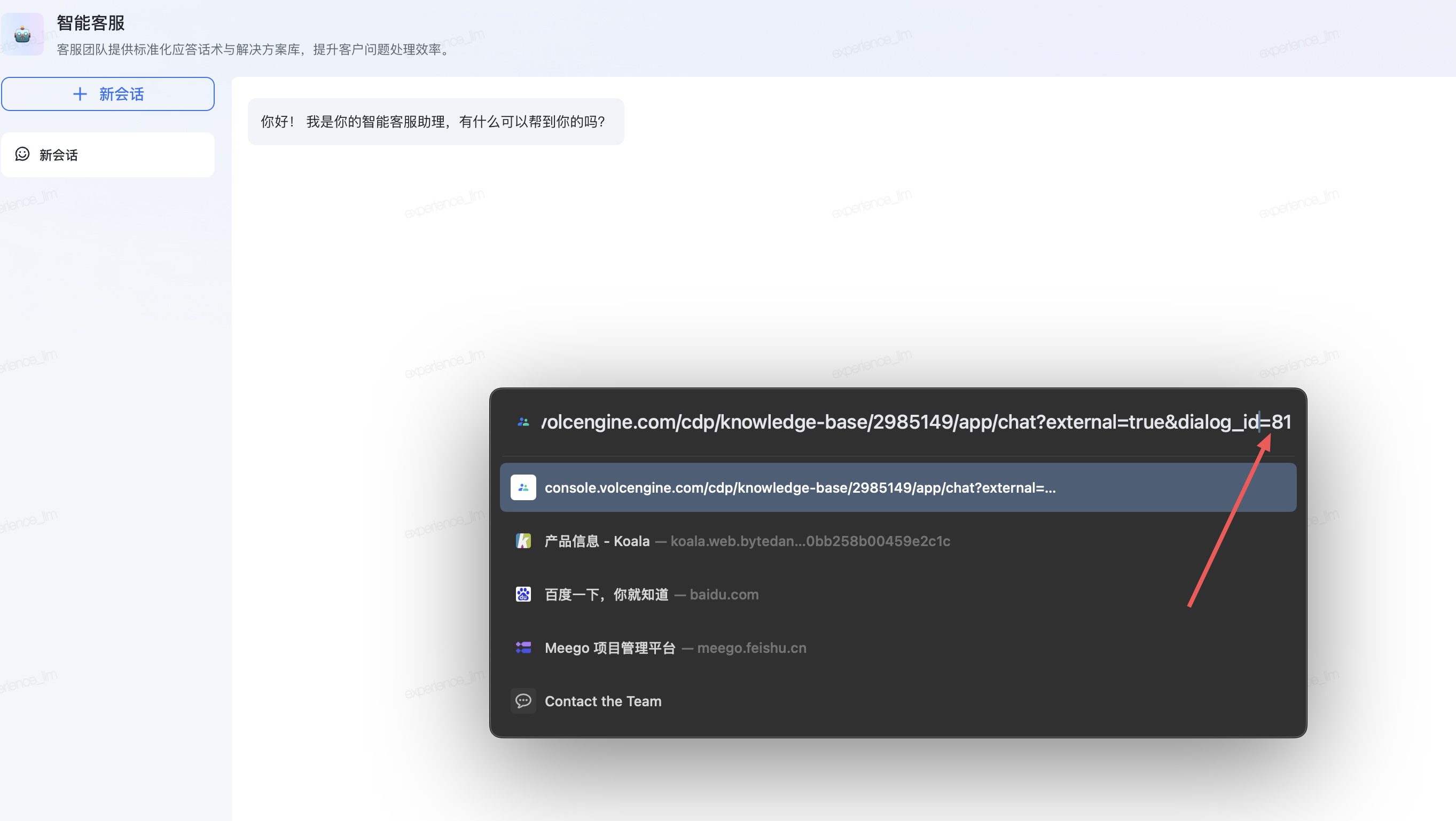Choose 百度一下,你就知道 suggestion

click(x=606, y=595)
